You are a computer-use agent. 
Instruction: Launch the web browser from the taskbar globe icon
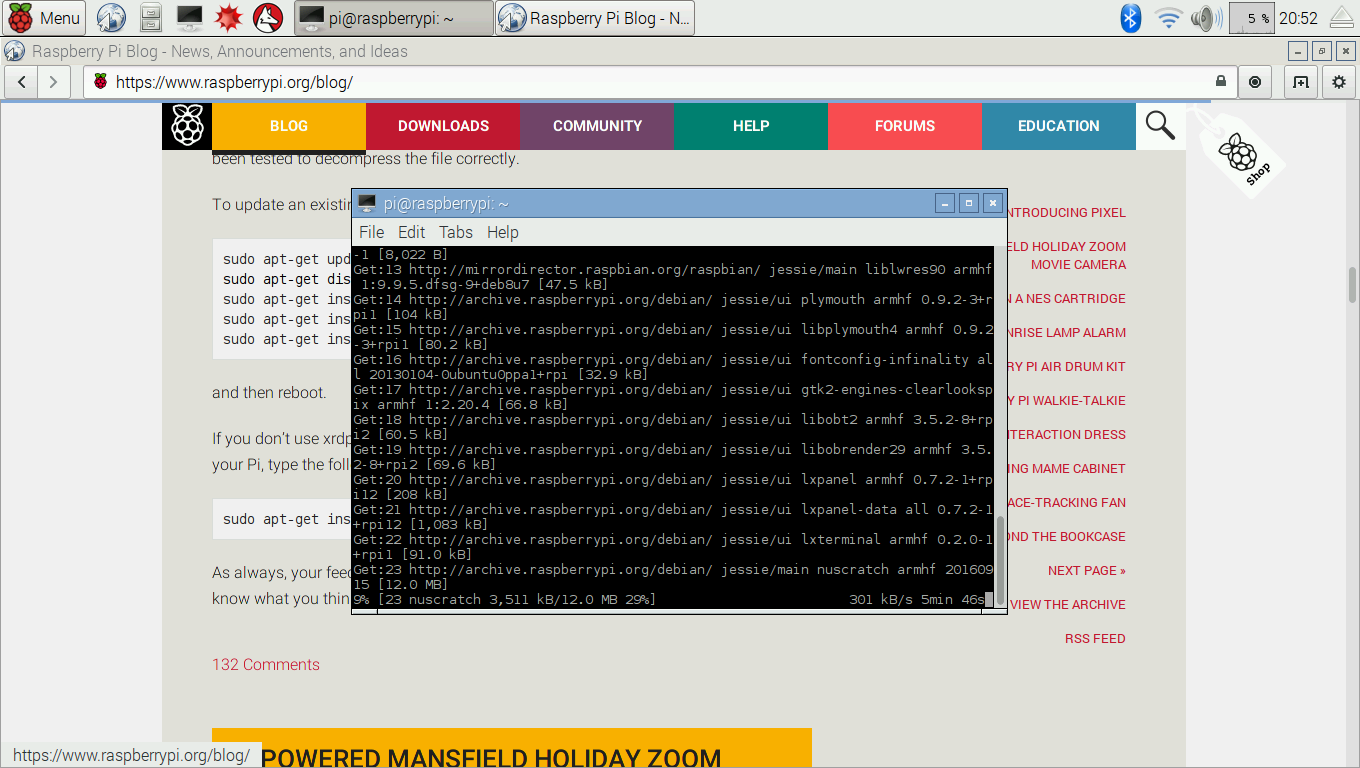pyautogui.click(x=112, y=17)
